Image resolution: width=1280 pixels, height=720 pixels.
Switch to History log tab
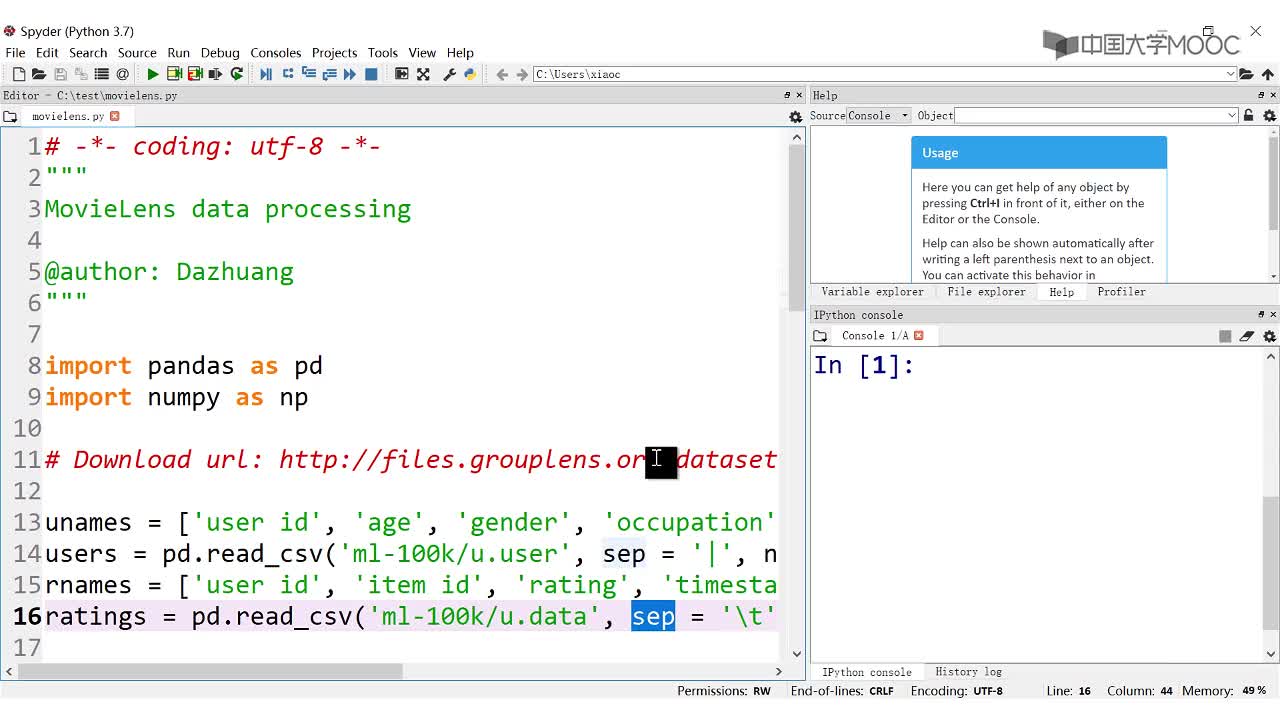pyautogui.click(x=968, y=672)
